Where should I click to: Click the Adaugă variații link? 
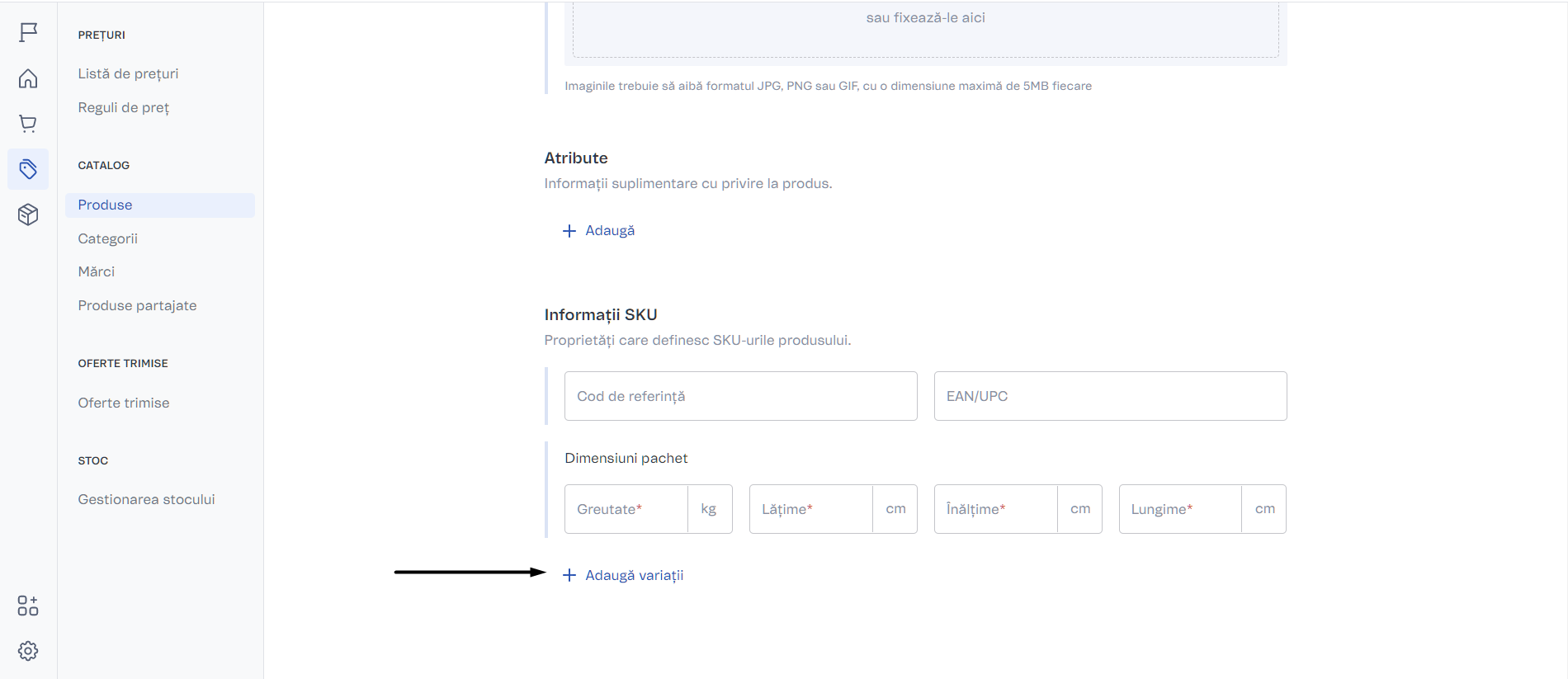pyautogui.click(x=634, y=575)
